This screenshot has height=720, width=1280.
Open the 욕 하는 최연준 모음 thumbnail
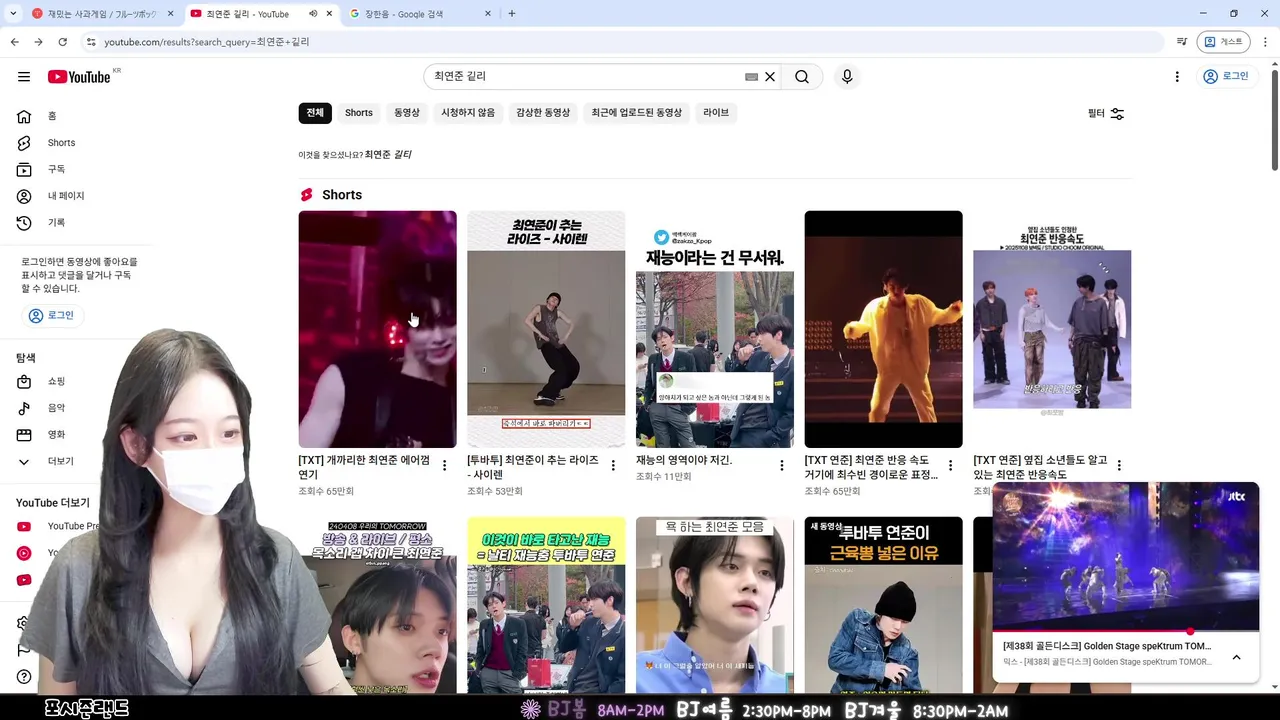tap(715, 605)
